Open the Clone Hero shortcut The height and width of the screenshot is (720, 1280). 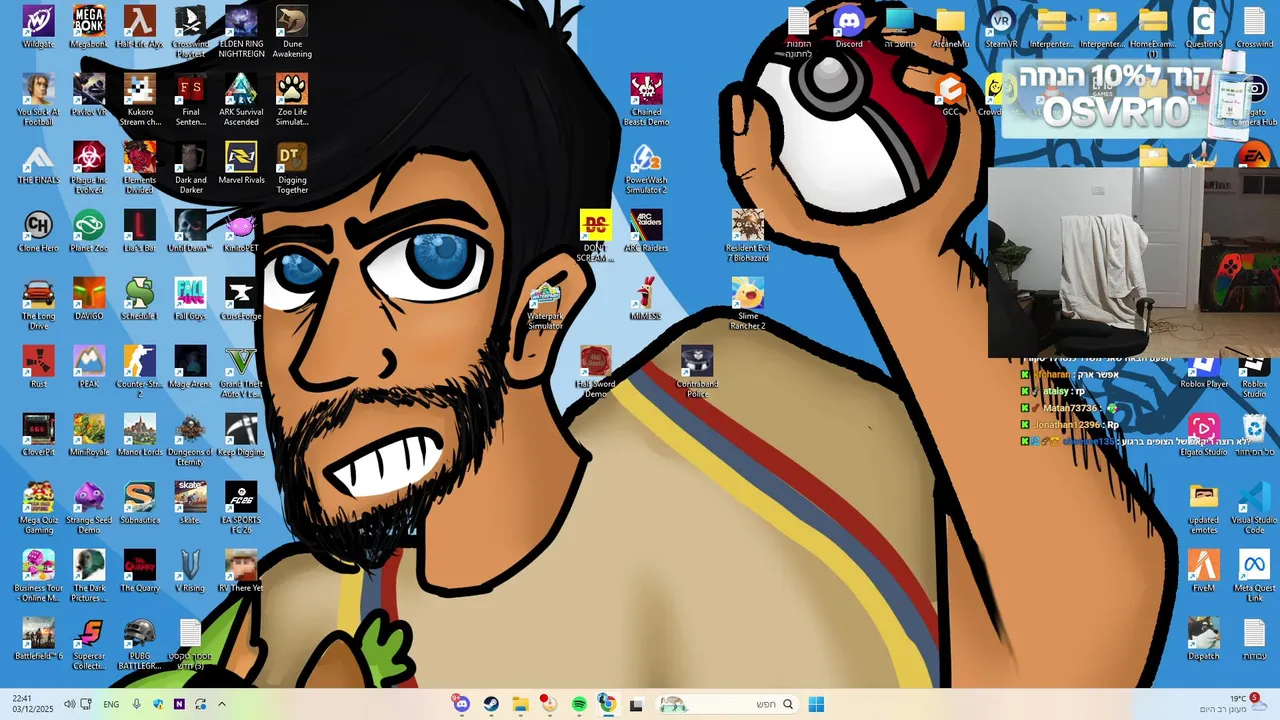(x=38, y=232)
